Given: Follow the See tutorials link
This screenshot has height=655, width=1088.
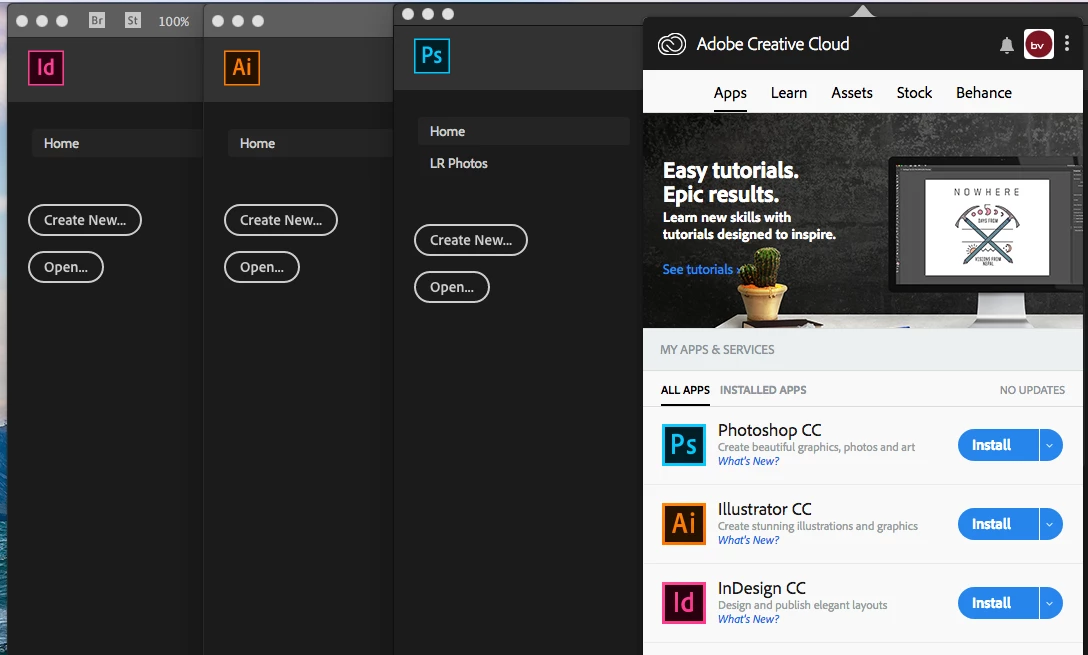Looking at the screenshot, I should point(701,269).
